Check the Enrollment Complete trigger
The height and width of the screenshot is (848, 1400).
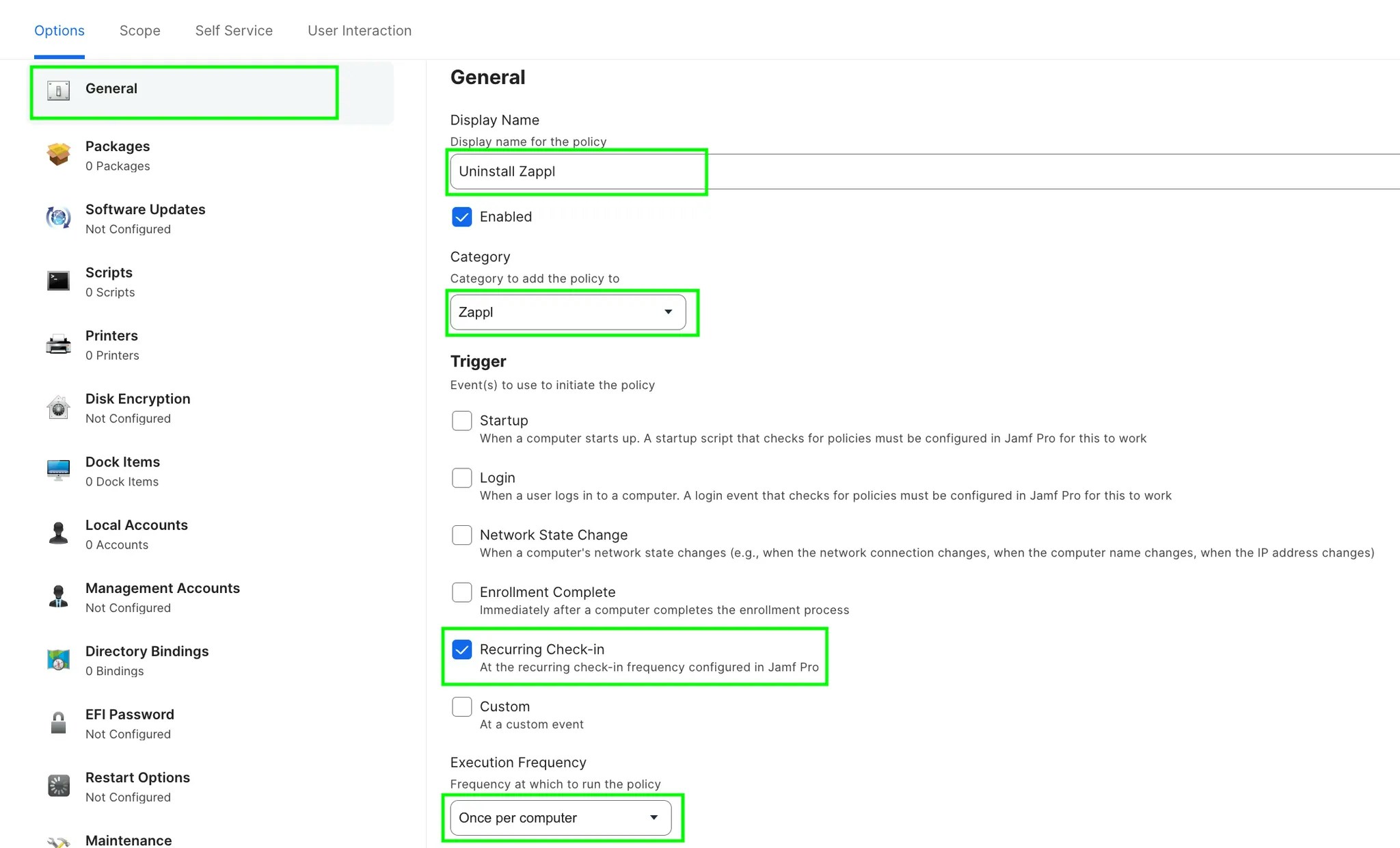click(x=461, y=592)
